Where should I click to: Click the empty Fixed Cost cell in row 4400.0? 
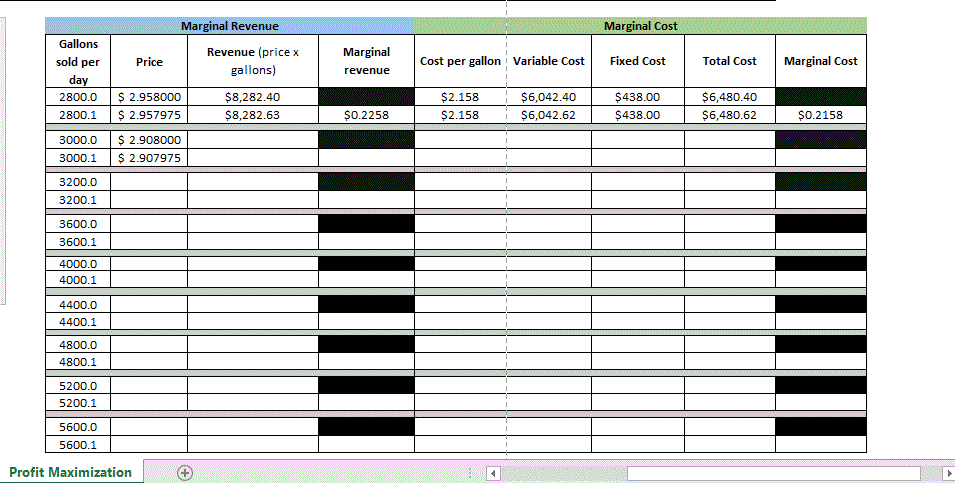click(x=638, y=304)
